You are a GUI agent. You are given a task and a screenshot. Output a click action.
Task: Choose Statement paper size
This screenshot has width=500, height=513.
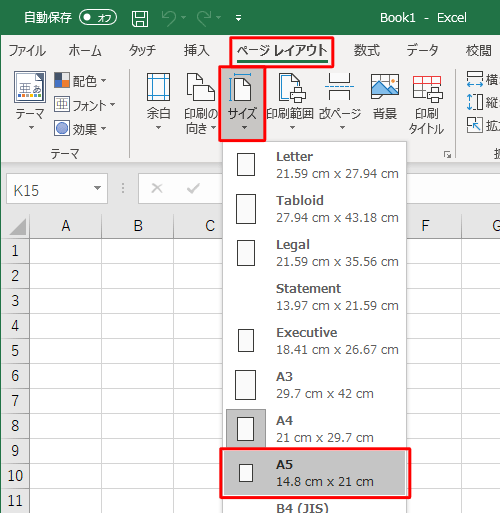pyautogui.click(x=315, y=297)
